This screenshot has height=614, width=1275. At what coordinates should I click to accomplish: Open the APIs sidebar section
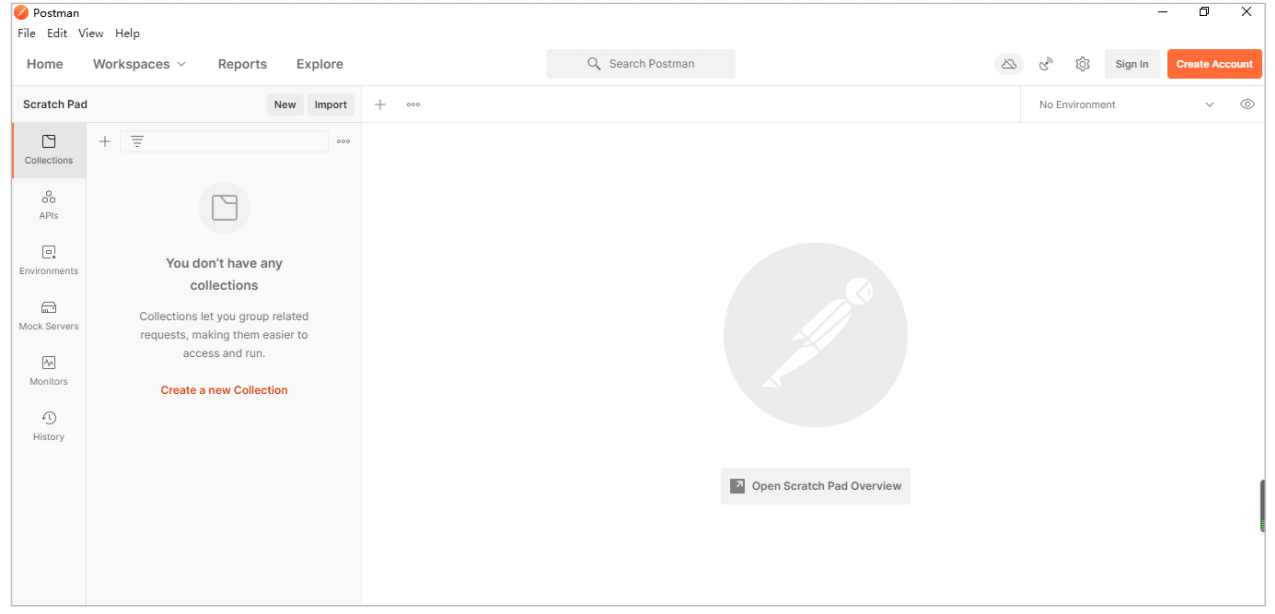[49, 205]
